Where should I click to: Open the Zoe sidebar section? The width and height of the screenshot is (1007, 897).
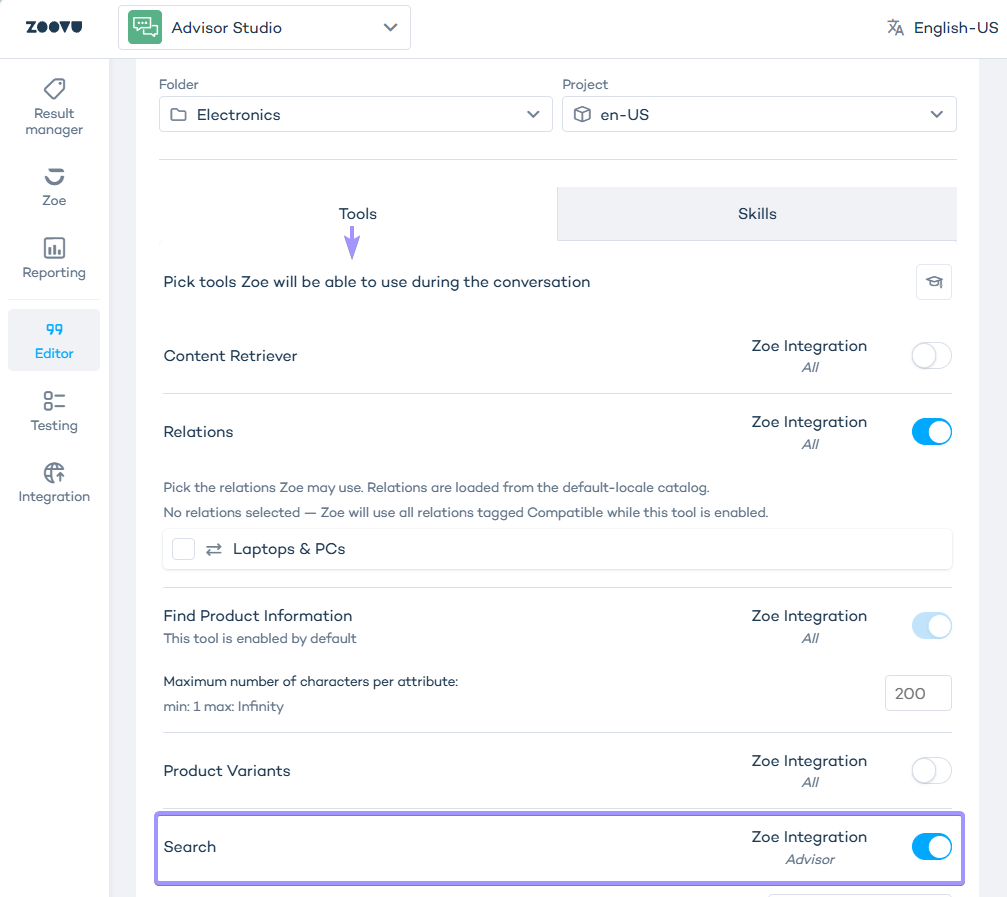point(54,187)
